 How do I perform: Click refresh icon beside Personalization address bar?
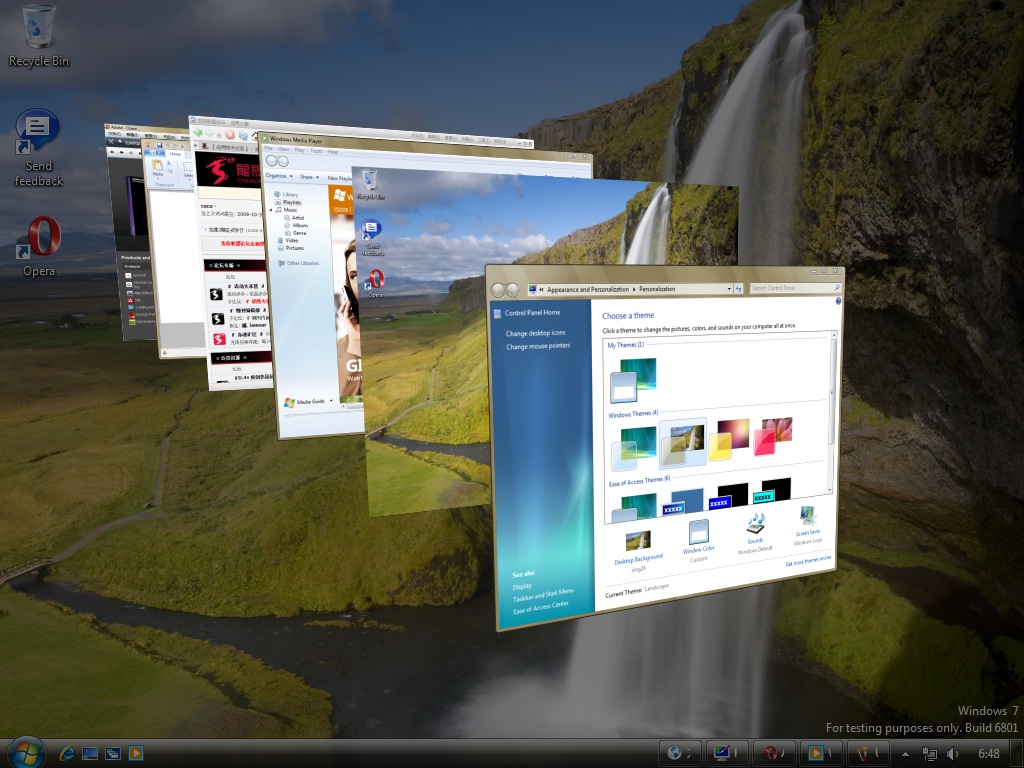[x=739, y=289]
